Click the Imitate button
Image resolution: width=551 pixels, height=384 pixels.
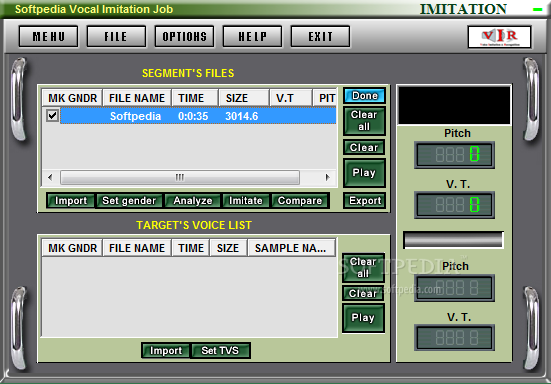point(246,201)
